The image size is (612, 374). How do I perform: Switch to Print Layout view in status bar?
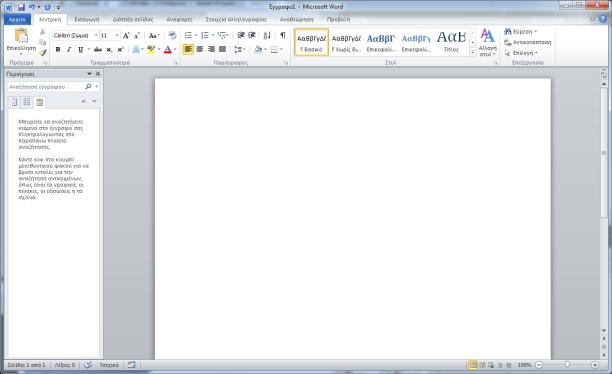pyautogui.click(x=473, y=365)
